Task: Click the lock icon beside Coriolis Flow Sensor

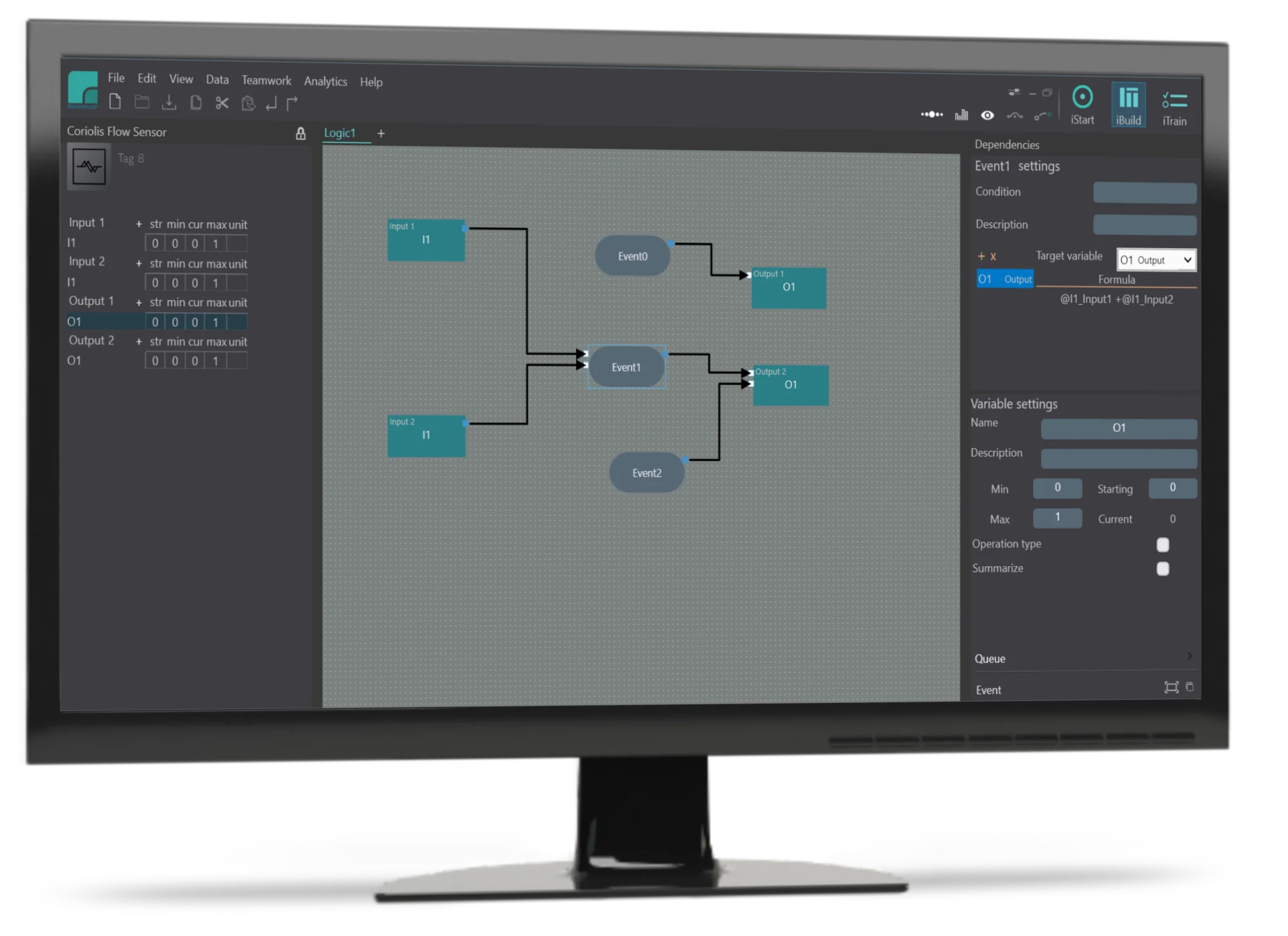Action: tap(300, 133)
